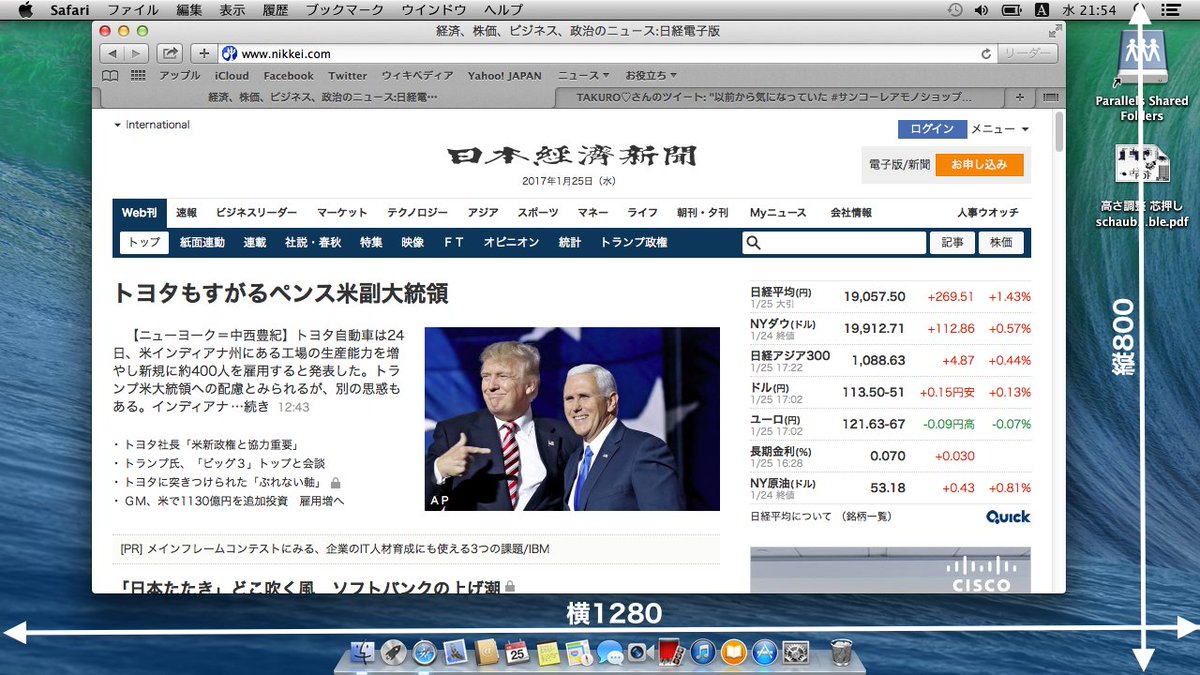Show all tabs icon in tab bar
The width and height of the screenshot is (1200, 675).
pos(1049,97)
